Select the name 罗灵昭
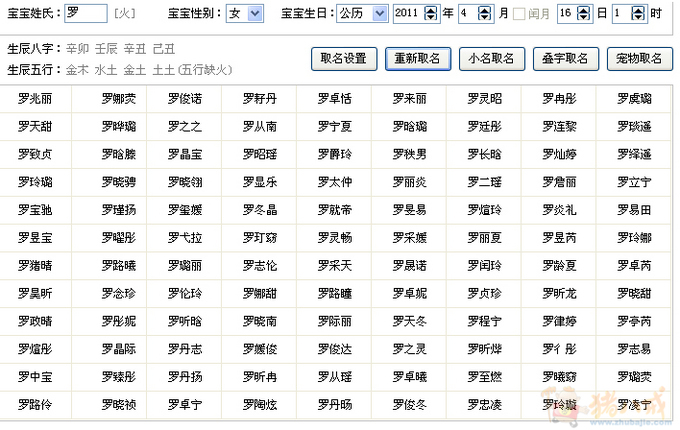The image size is (680, 430). coord(484,99)
